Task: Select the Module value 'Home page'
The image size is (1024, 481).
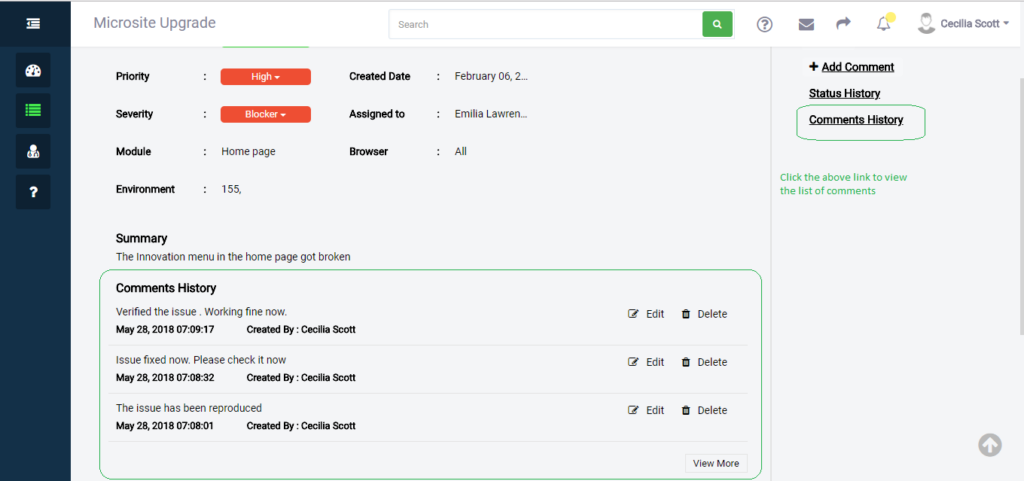Action: (x=248, y=151)
